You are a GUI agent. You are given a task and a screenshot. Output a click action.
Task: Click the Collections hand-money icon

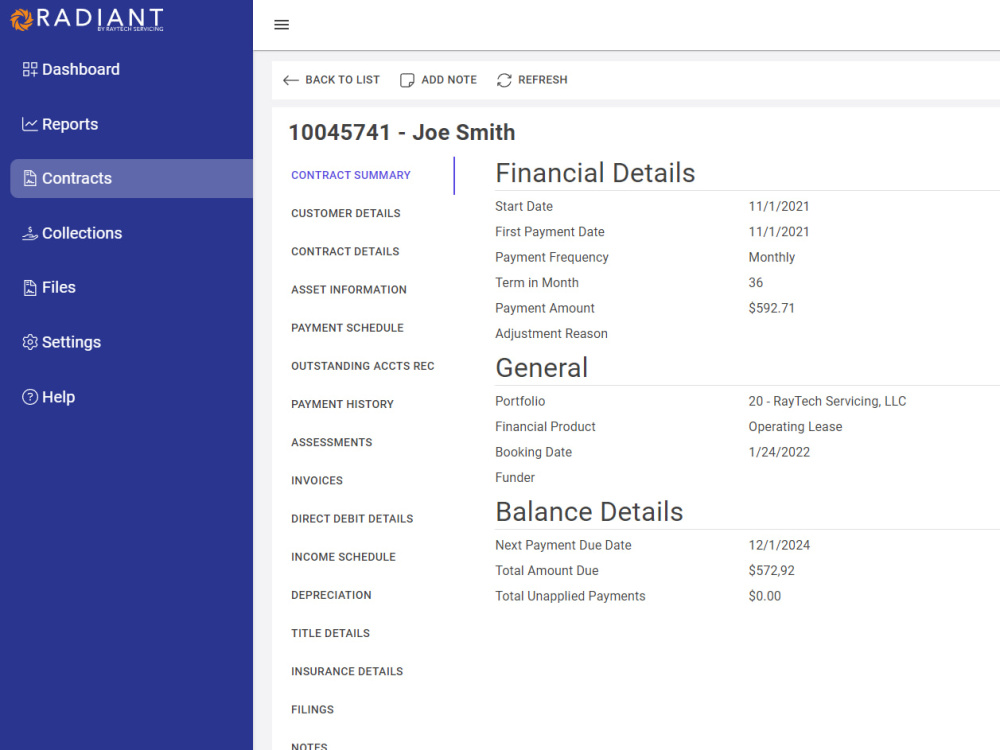pos(30,233)
